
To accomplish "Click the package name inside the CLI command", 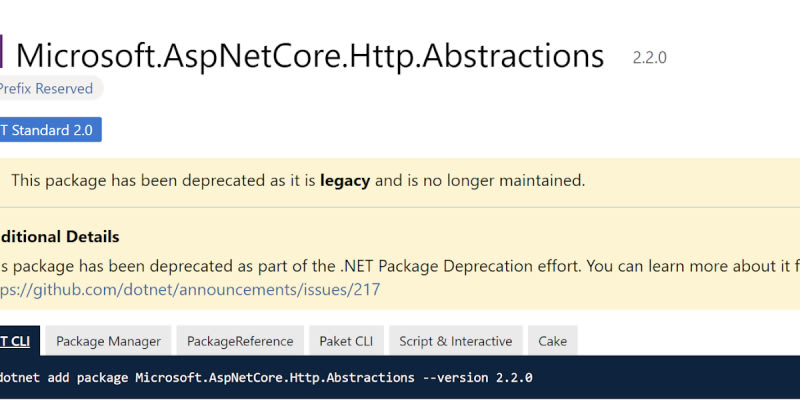I will click(x=274, y=378).
